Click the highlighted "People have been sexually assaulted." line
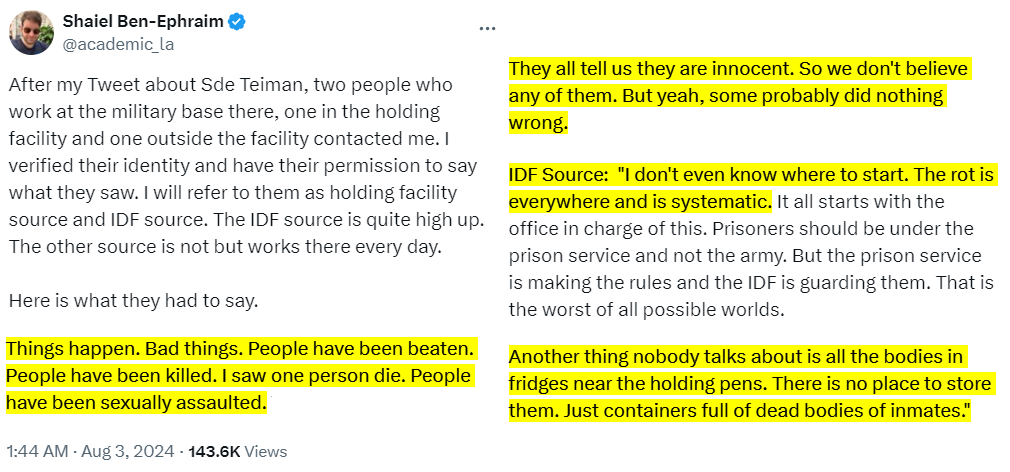1010x472 pixels. [x=136, y=403]
